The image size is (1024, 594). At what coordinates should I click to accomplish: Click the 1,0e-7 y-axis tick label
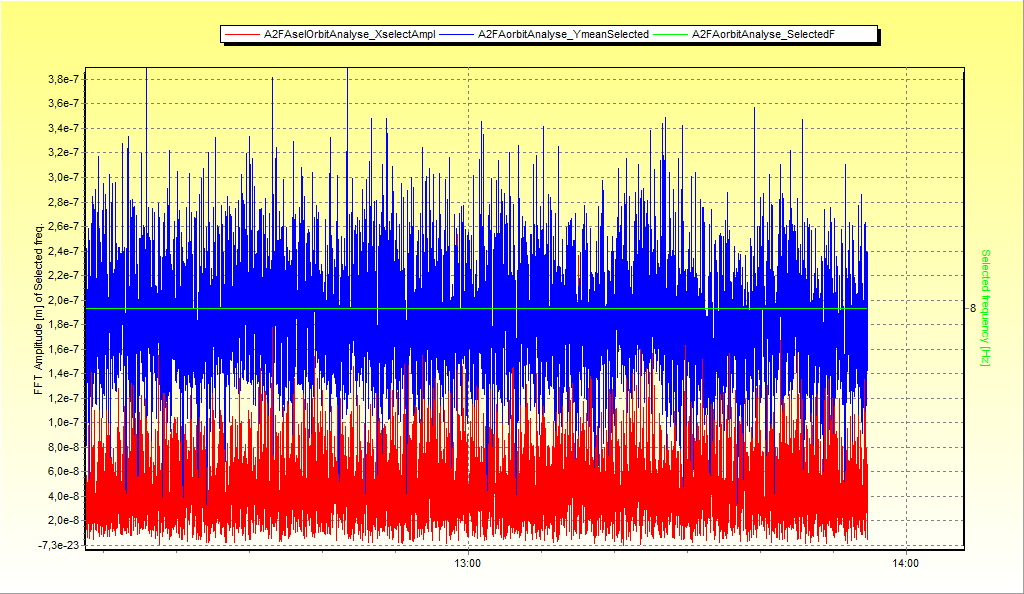(64, 422)
